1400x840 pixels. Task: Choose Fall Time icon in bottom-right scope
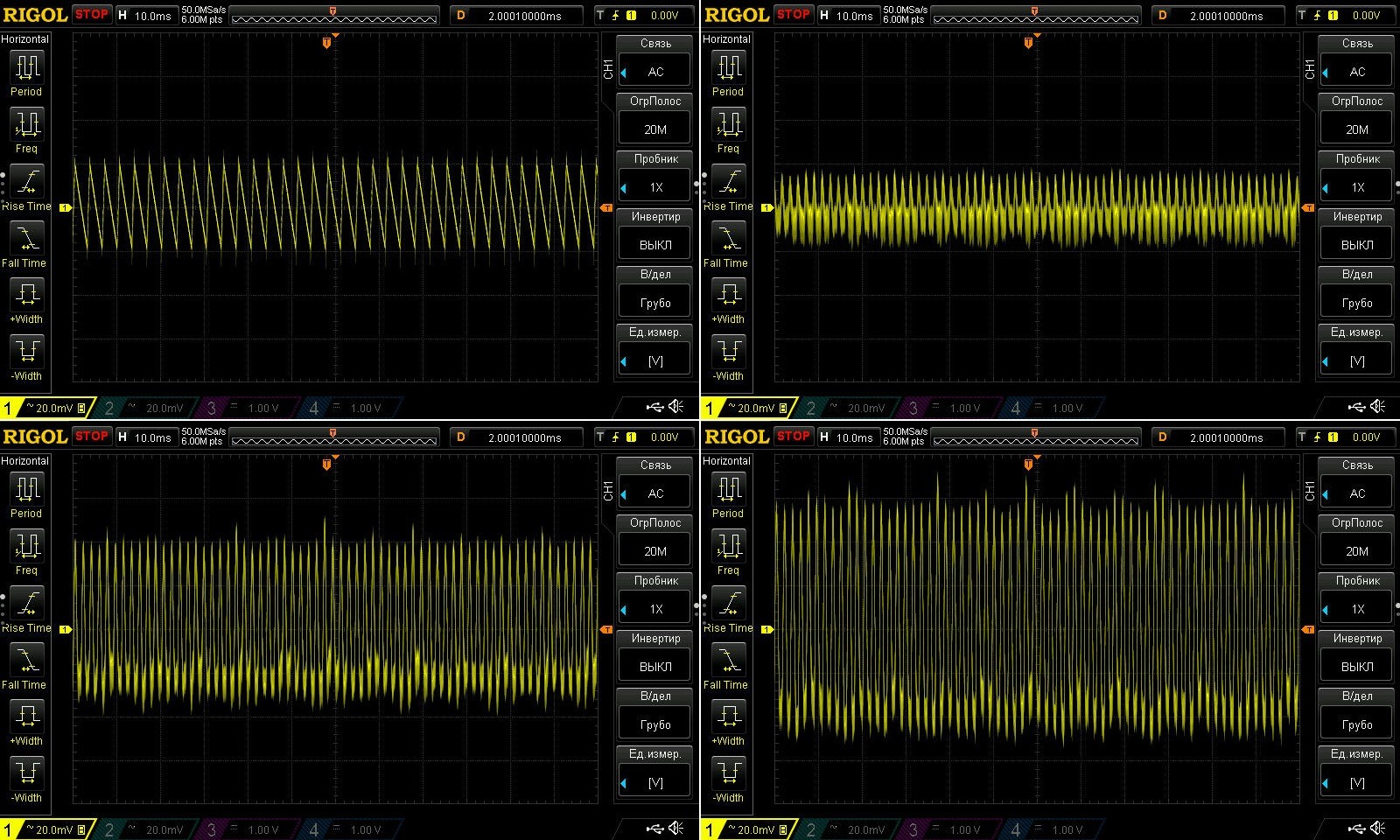pyautogui.click(x=728, y=661)
